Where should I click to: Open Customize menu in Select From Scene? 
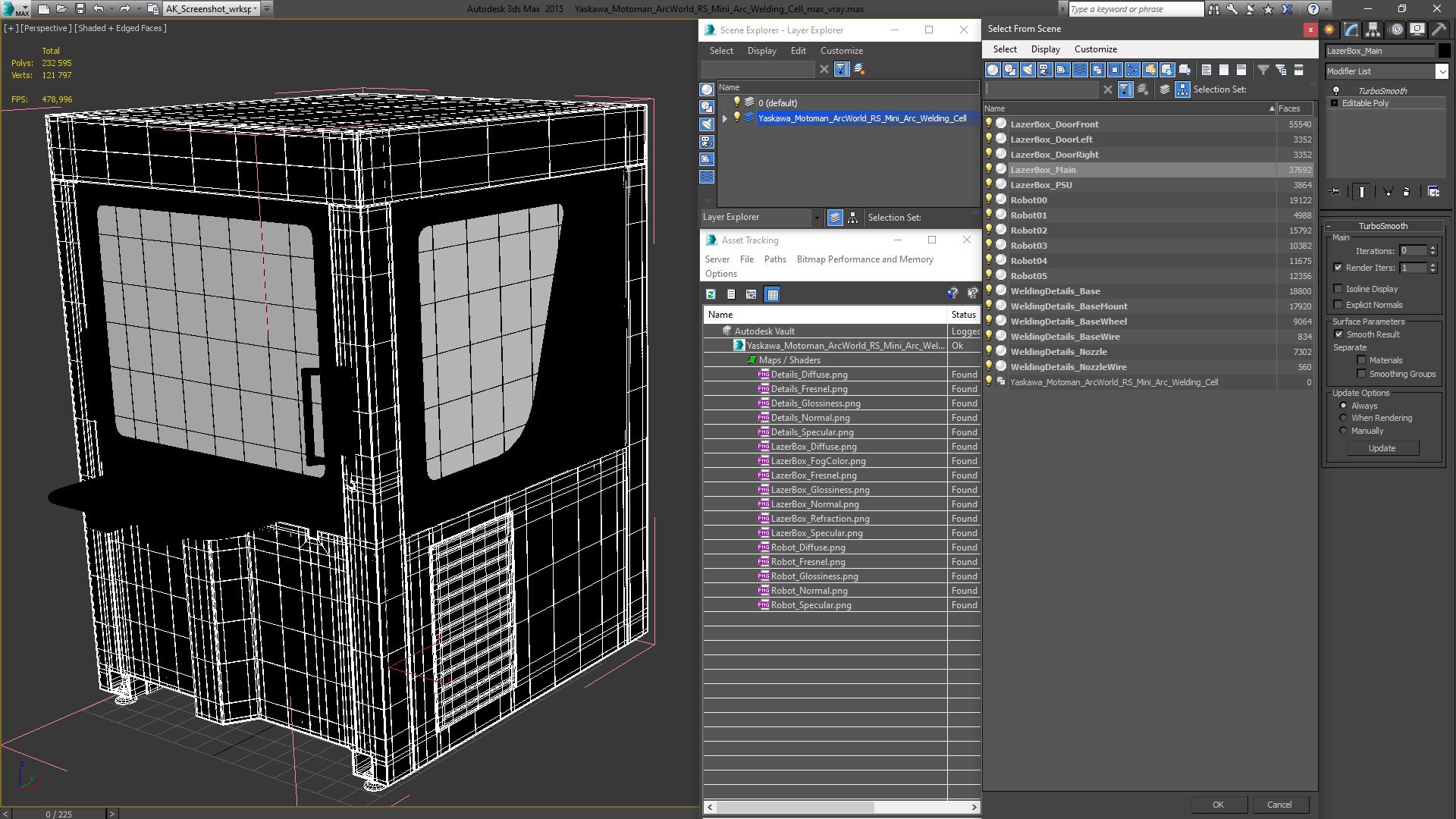[x=1095, y=49]
